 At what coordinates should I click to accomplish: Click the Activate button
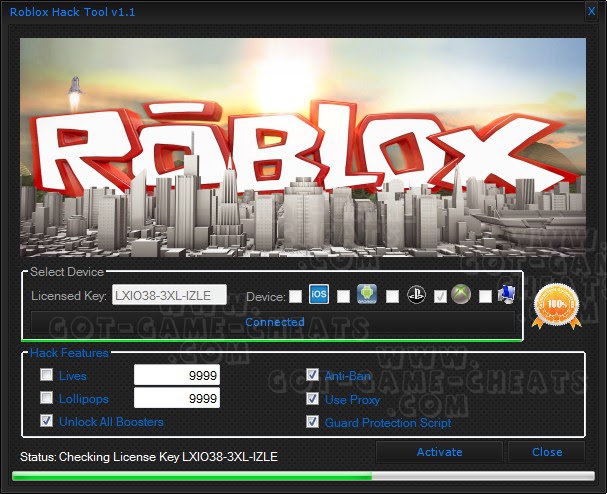pos(439,452)
